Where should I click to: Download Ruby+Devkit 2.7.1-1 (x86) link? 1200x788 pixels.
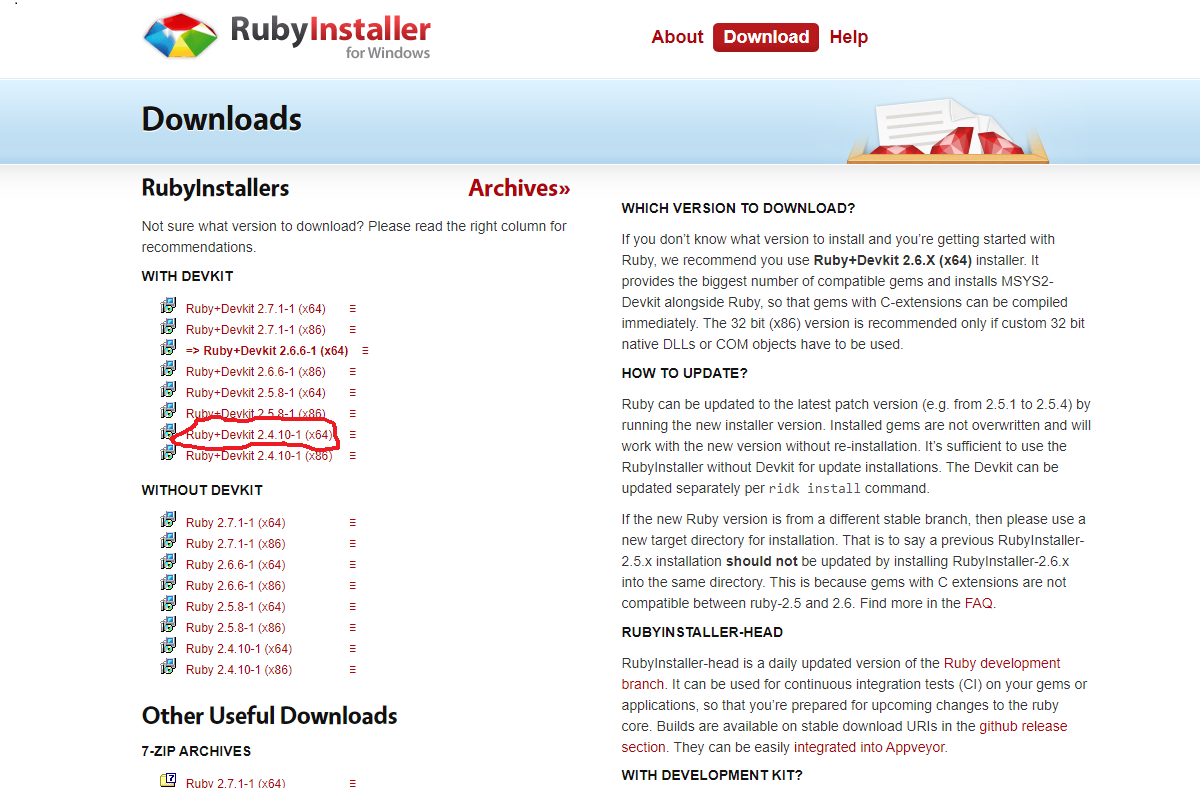(256, 330)
